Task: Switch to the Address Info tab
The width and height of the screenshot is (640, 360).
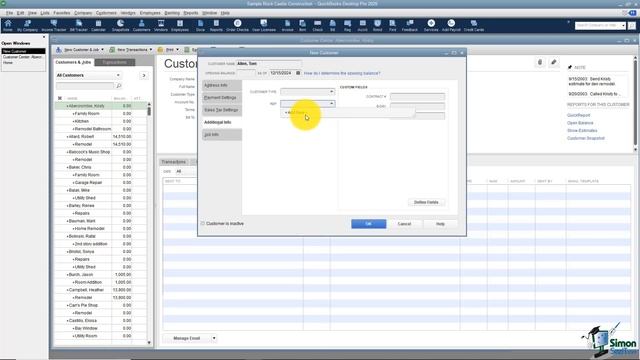Action: tap(222, 85)
